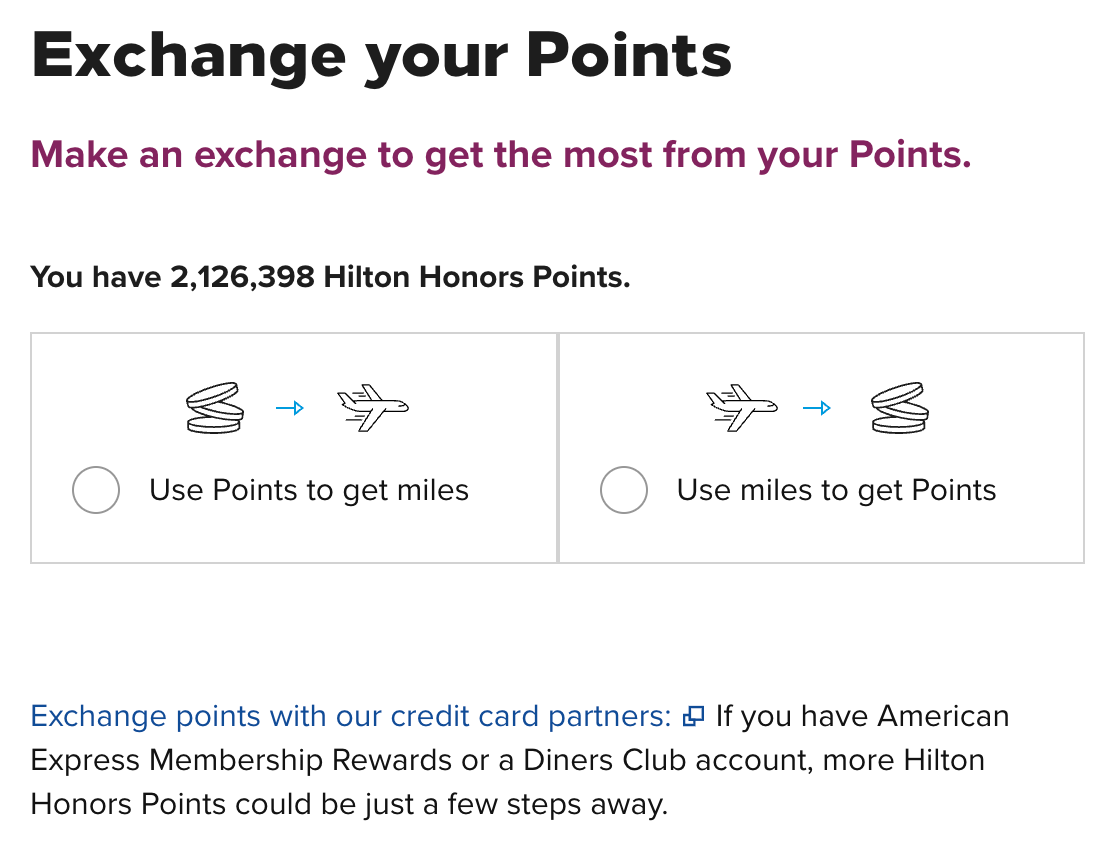This screenshot has height=842, width=1116.
Task: Click inside the left exchange option card
Action: click(x=293, y=447)
